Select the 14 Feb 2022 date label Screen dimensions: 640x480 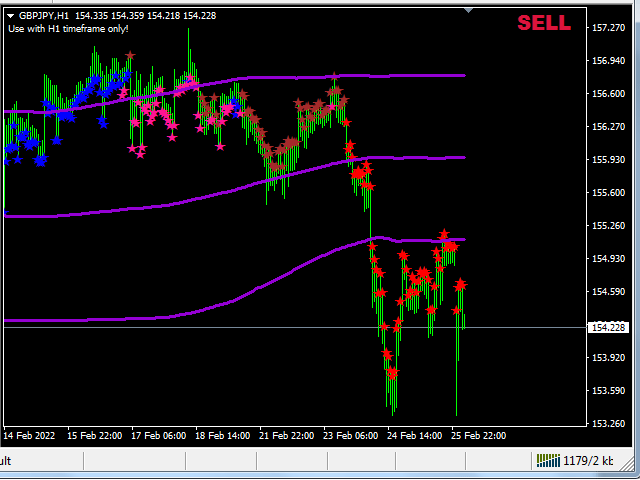click(x=29, y=436)
